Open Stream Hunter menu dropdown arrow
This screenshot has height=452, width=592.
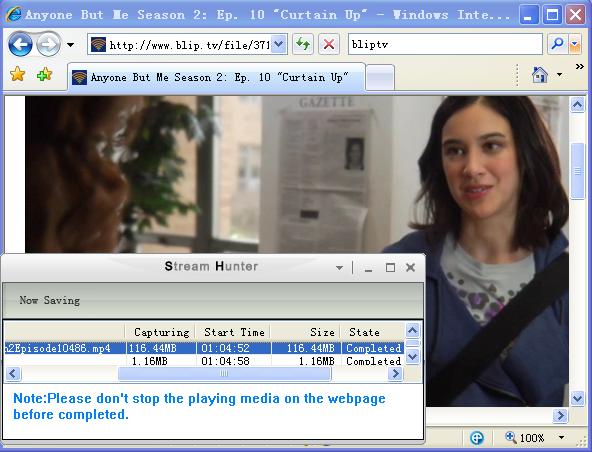pyautogui.click(x=339, y=268)
